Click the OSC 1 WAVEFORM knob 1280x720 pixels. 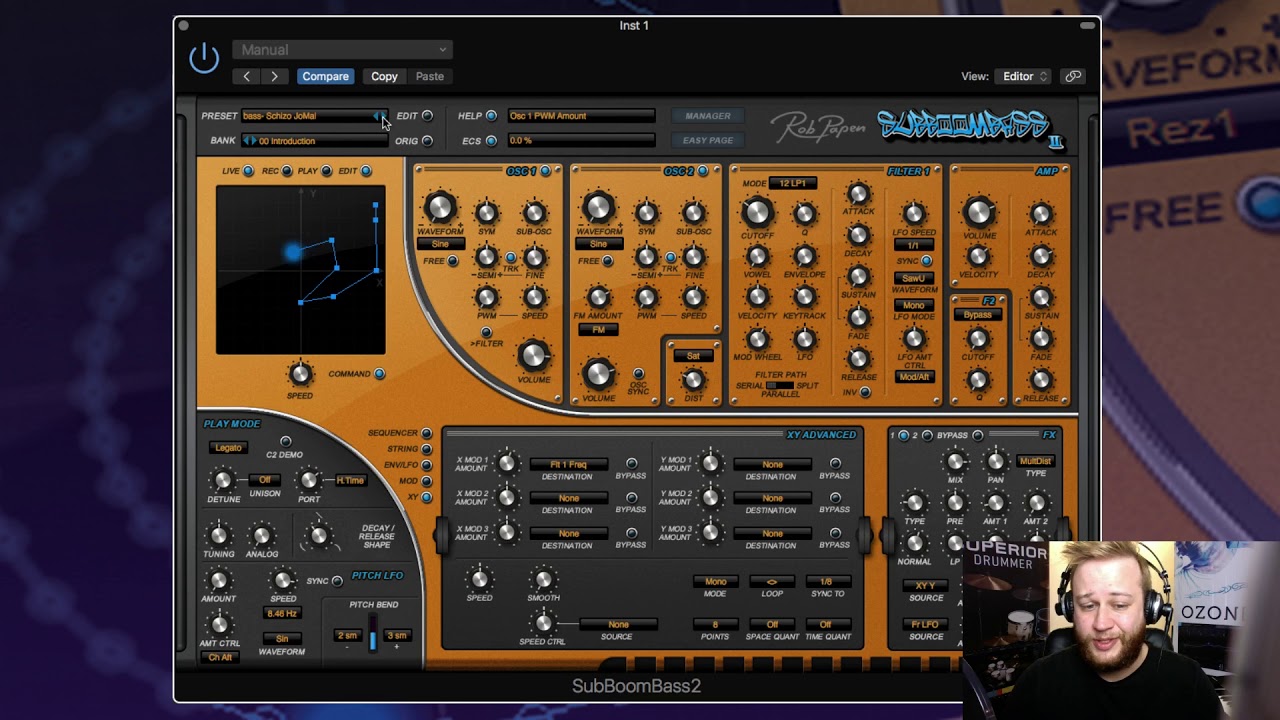pos(440,208)
